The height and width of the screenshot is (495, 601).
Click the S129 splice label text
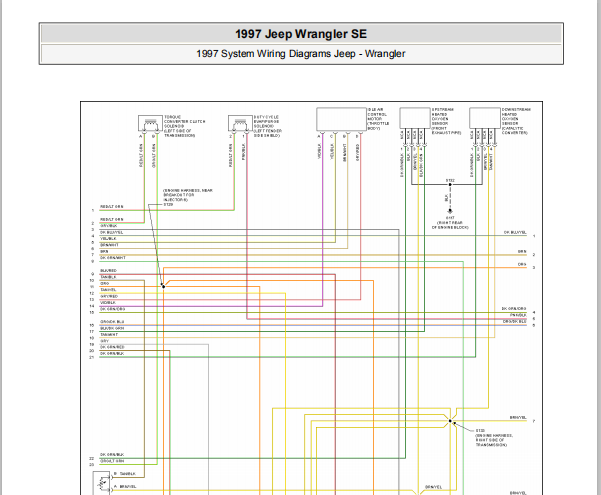click(168, 205)
